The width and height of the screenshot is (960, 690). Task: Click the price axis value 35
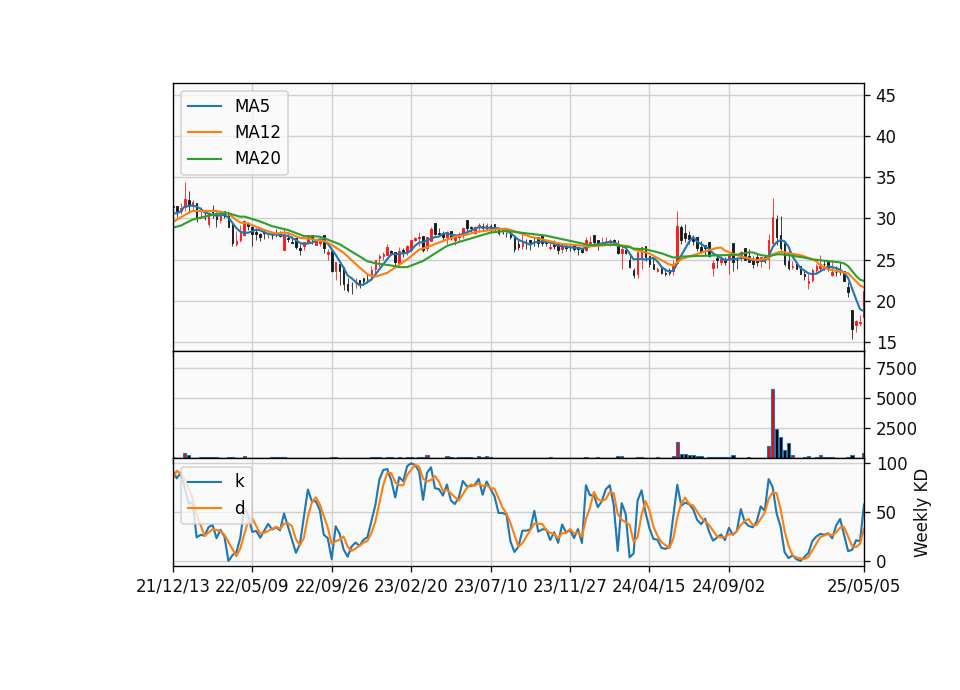(885, 178)
